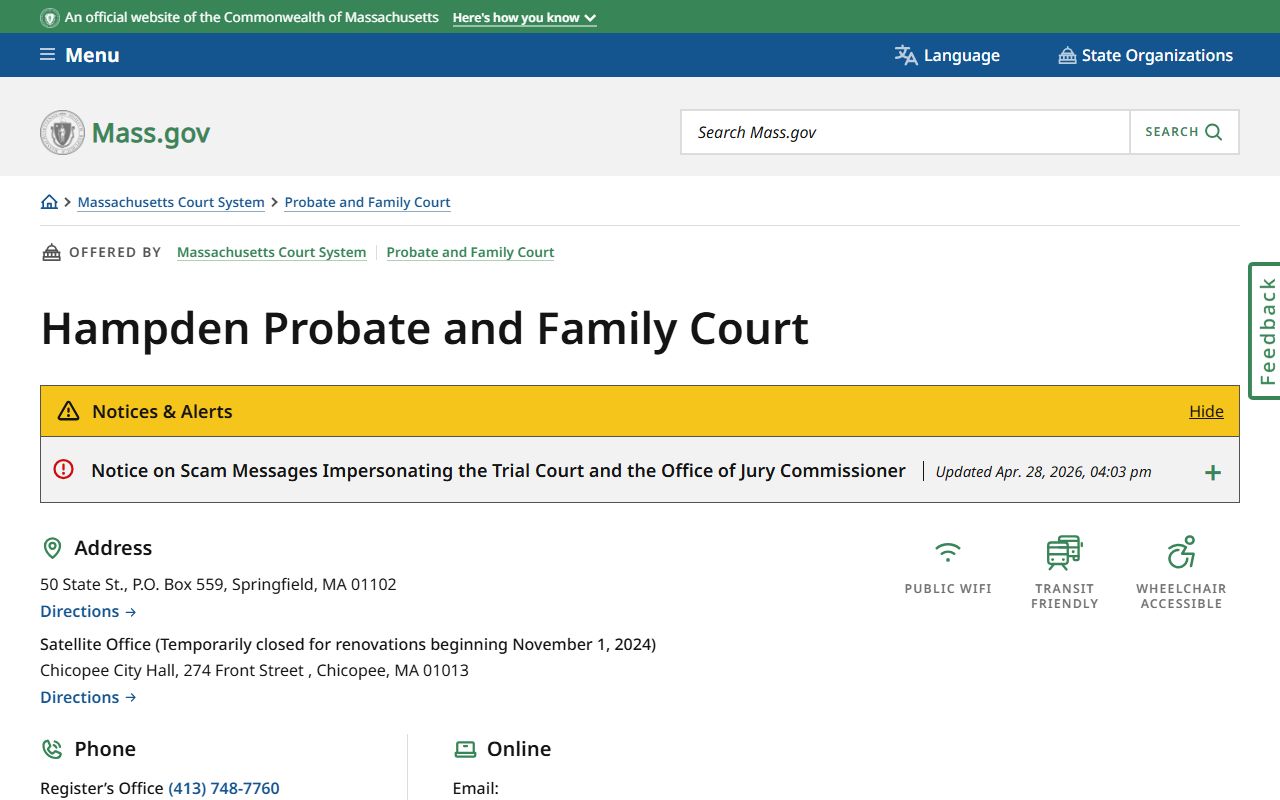
Task: Open Massachusetts Court System Offered By link
Action: [272, 252]
